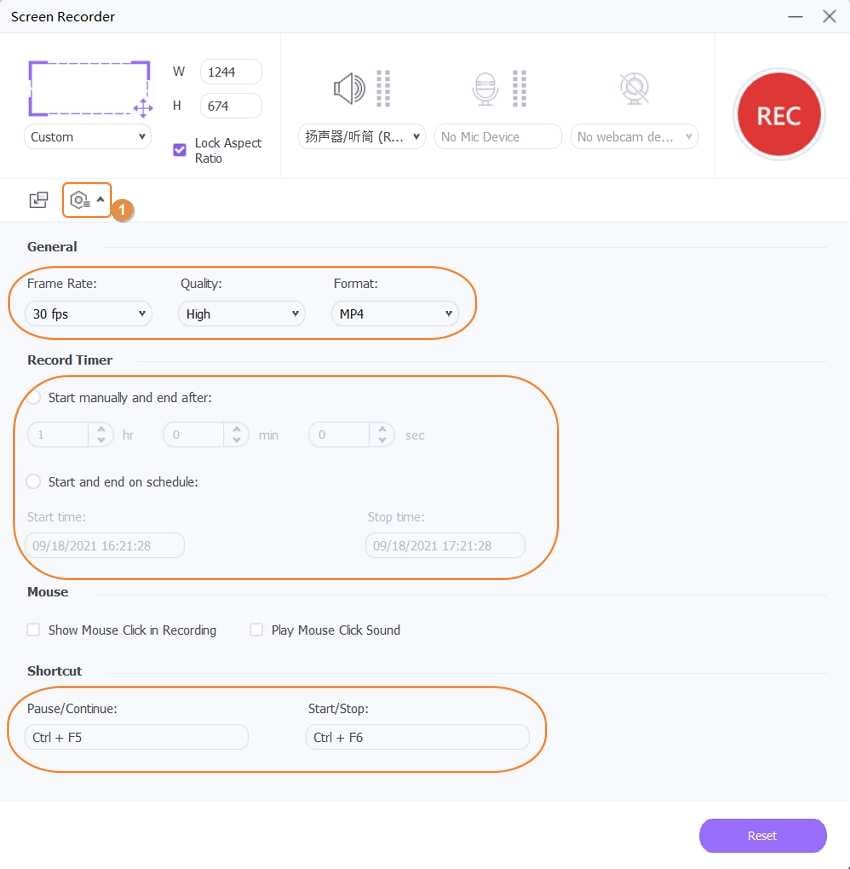Enable Play Mouse Click Sound
850x869 pixels.
click(257, 630)
